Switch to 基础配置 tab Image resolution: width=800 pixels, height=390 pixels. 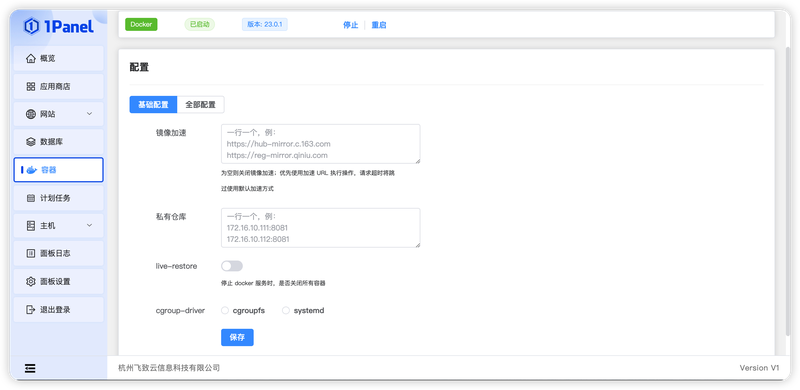click(x=153, y=105)
